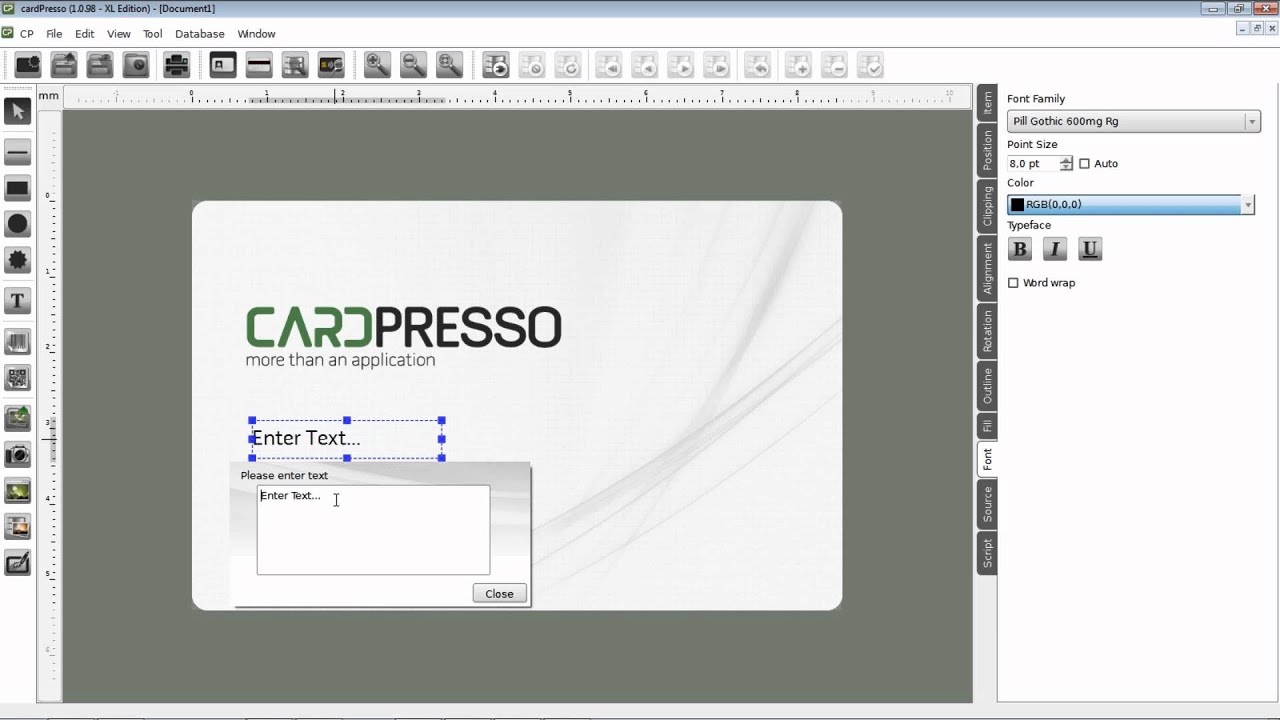1280x720 pixels.
Task: Click the printer icon in toolbar
Action: point(176,66)
